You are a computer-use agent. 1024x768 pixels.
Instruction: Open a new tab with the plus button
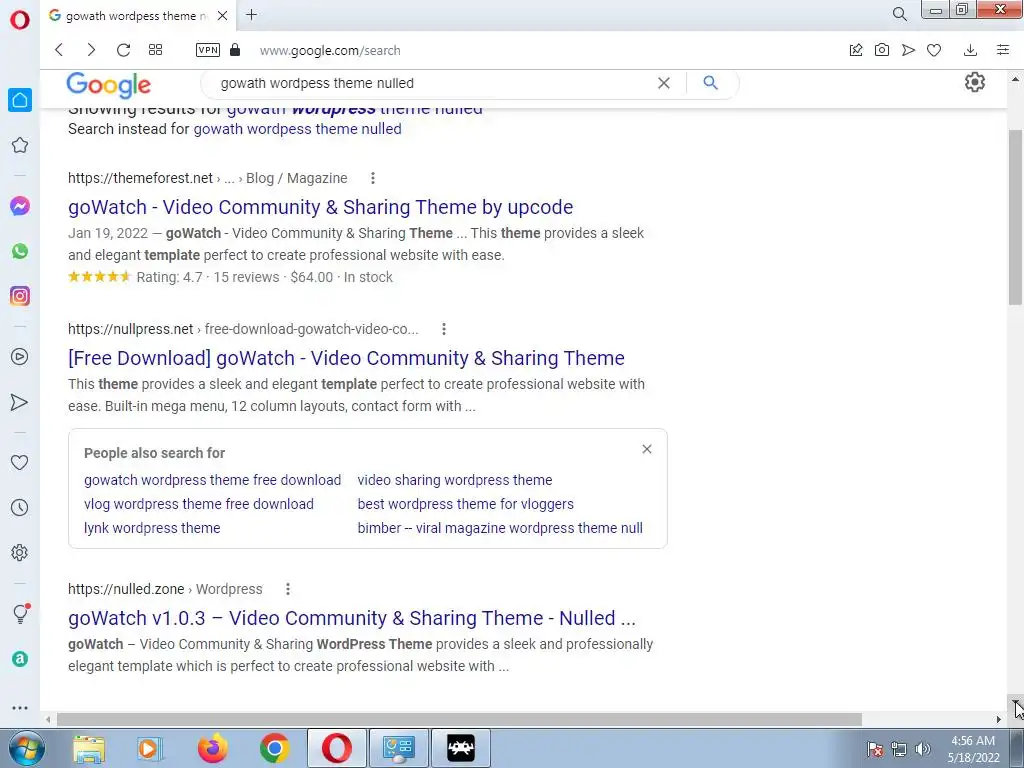(x=251, y=14)
